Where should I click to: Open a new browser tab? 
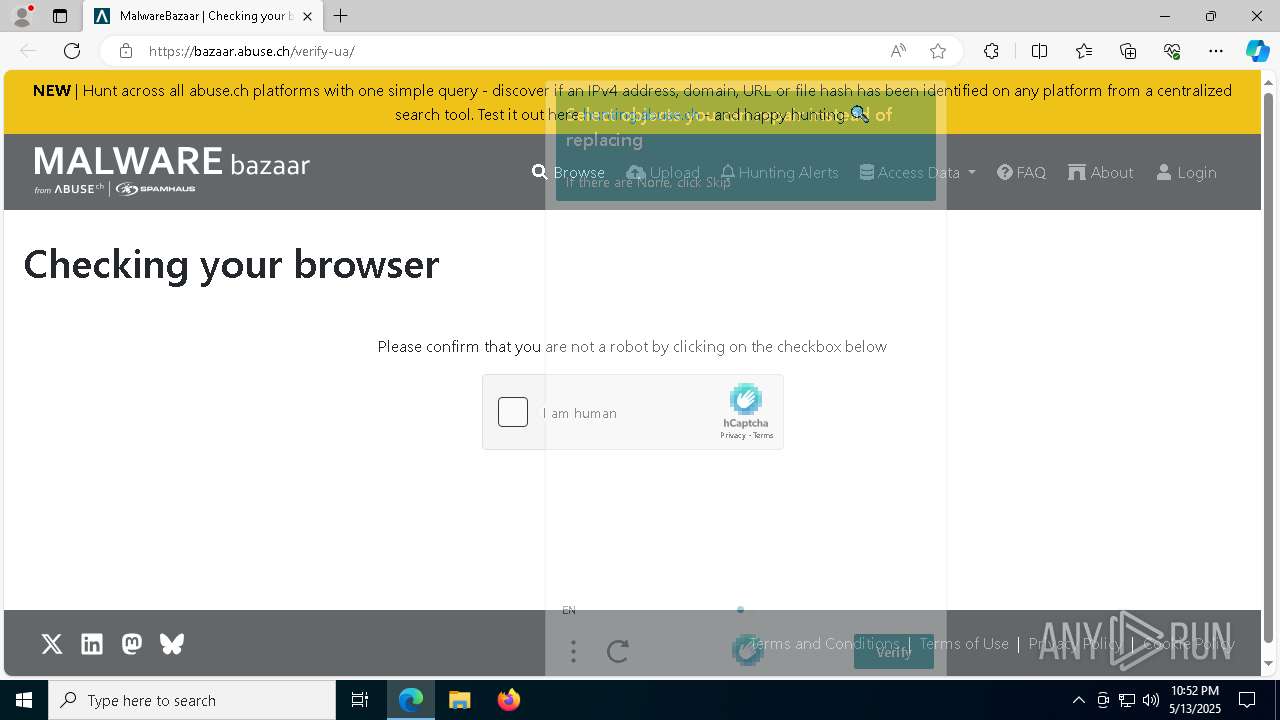341,16
